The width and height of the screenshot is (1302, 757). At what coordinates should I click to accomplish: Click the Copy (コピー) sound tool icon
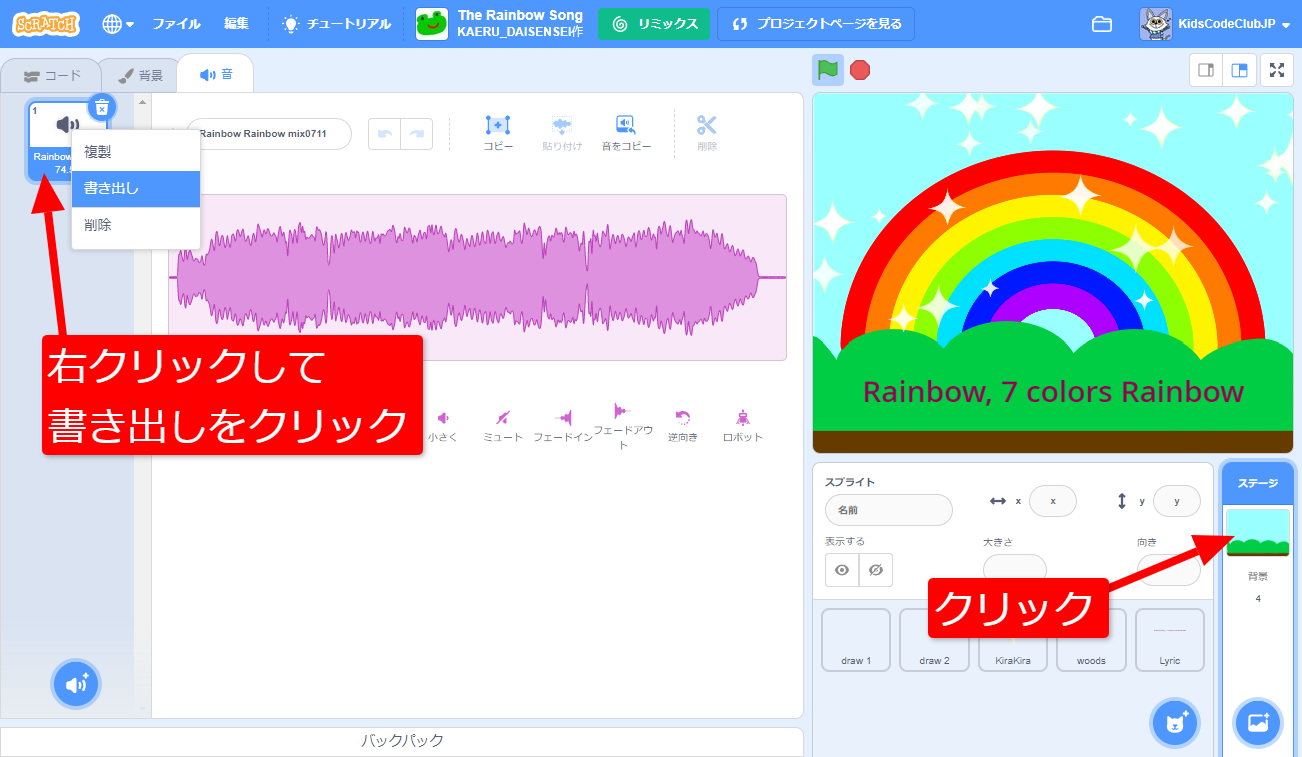click(497, 126)
